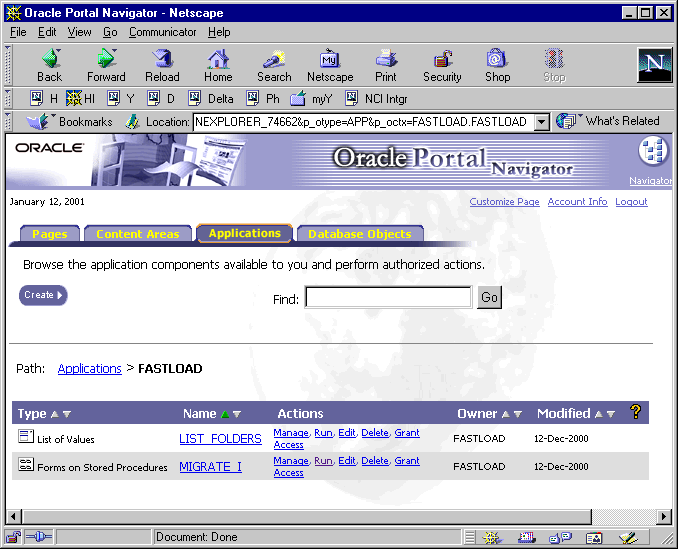Open the Security padlock icon
This screenshot has width=678, height=549.
tap(442, 60)
